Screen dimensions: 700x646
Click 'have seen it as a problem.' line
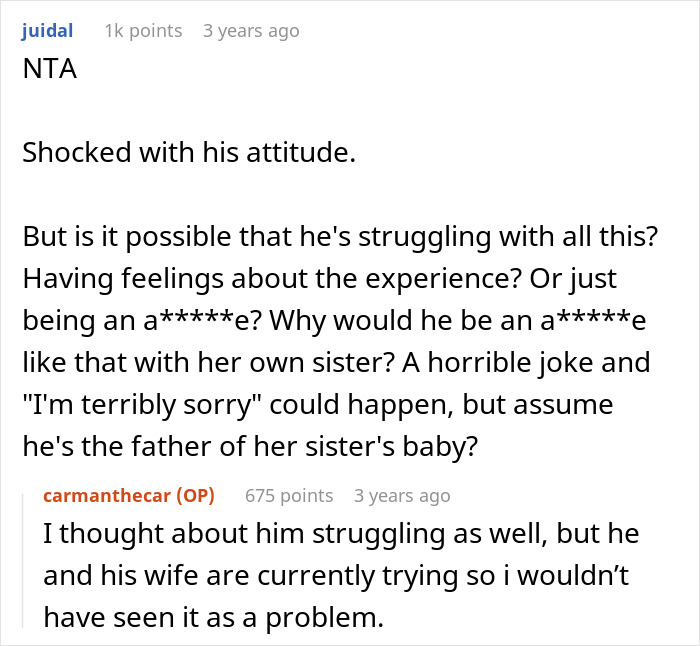pyautogui.click(x=213, y=618)
